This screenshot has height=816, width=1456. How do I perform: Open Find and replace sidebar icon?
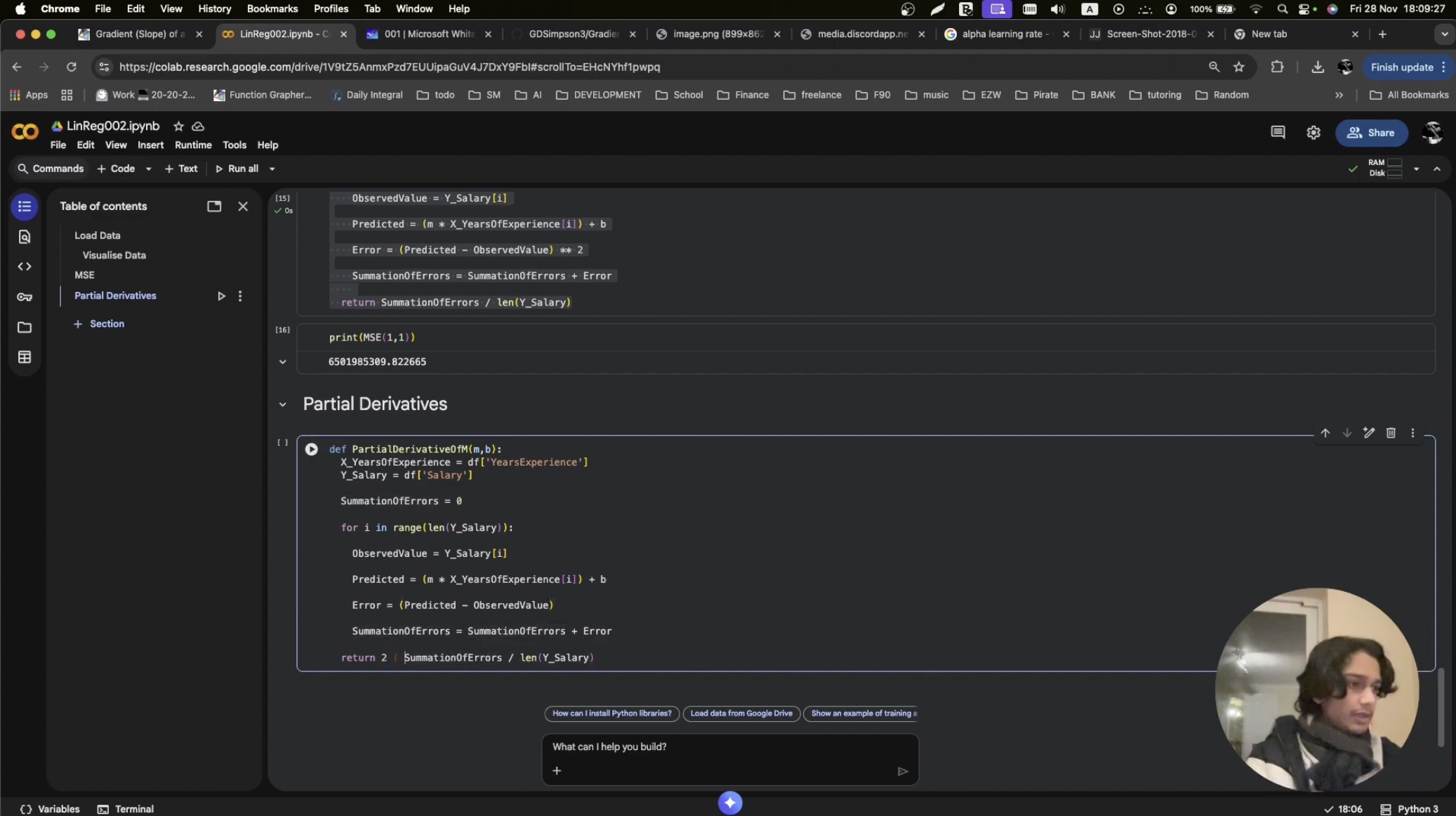[x=25, y=237]
